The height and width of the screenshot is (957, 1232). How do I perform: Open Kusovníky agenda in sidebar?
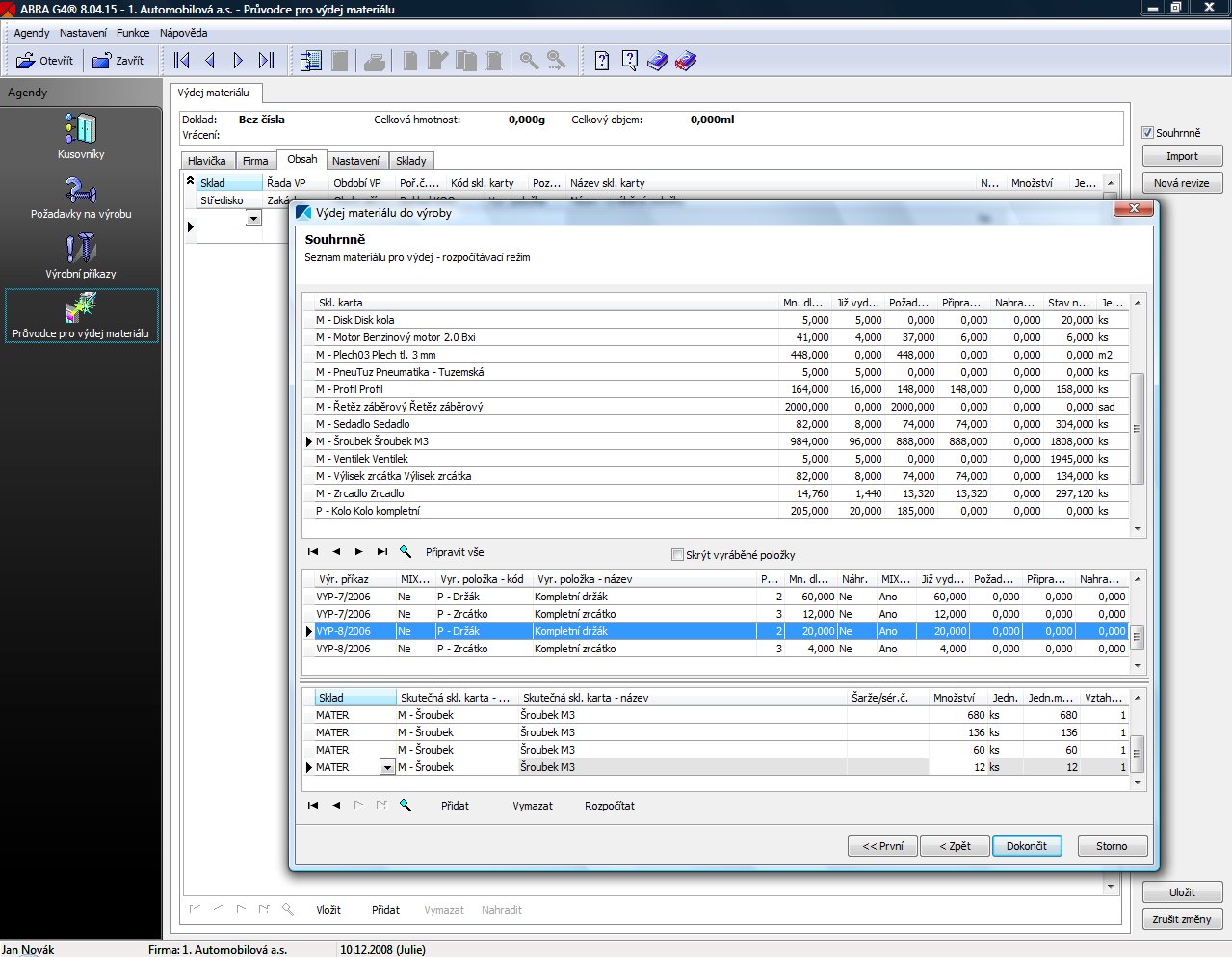coord(81,137)
